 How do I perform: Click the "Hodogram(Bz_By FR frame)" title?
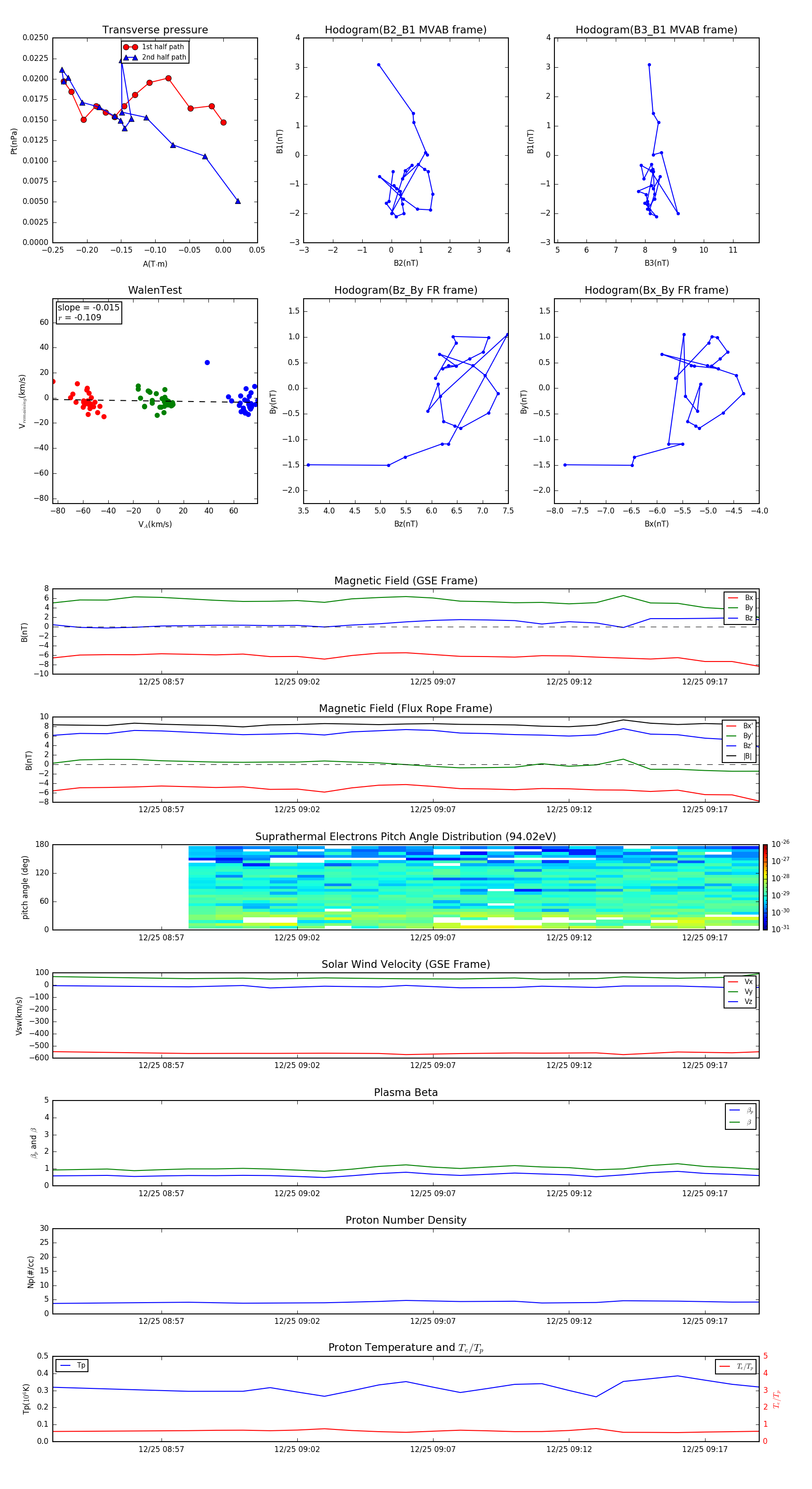(406, 290)
